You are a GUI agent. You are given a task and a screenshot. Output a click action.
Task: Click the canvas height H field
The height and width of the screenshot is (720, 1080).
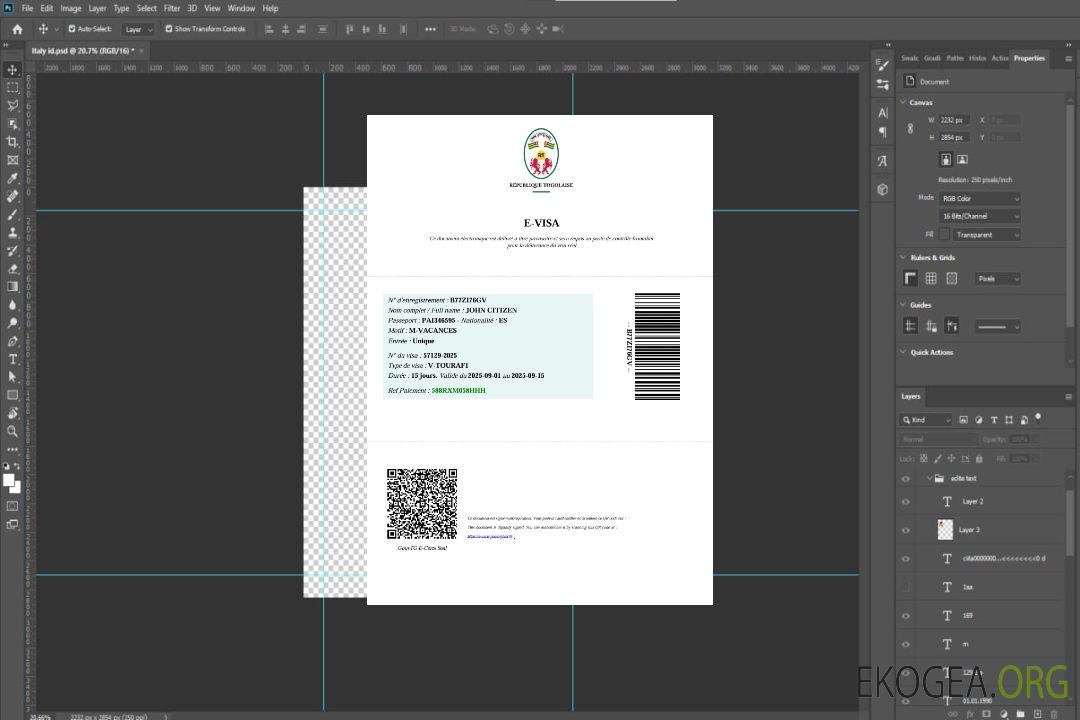tap(954, 138)
